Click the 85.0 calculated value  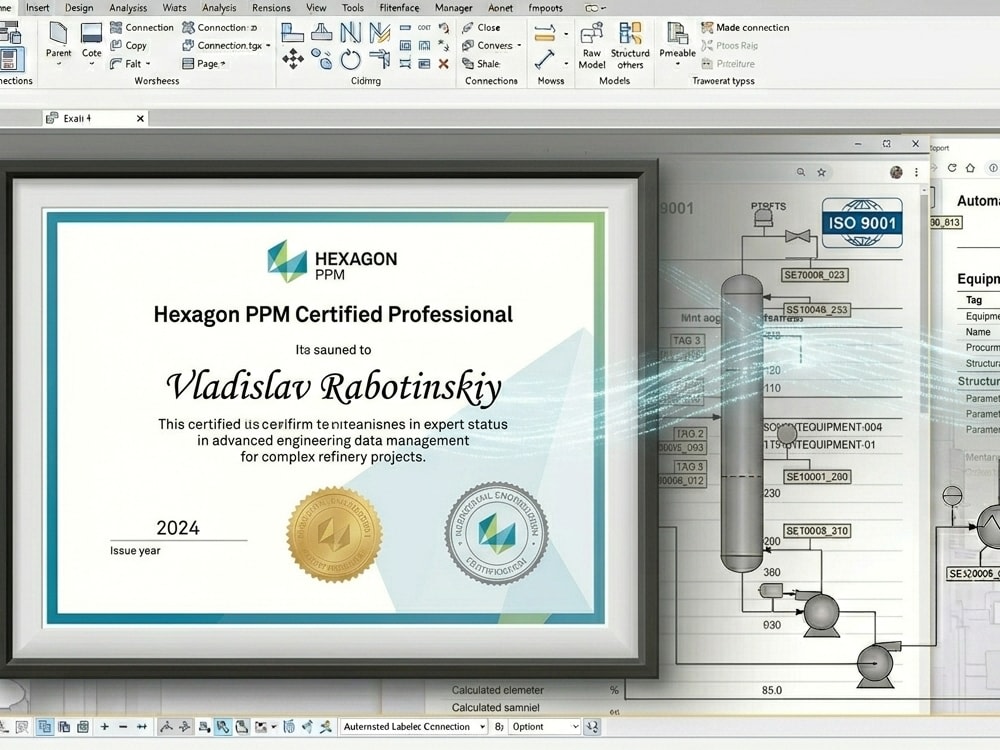(772, 690)
